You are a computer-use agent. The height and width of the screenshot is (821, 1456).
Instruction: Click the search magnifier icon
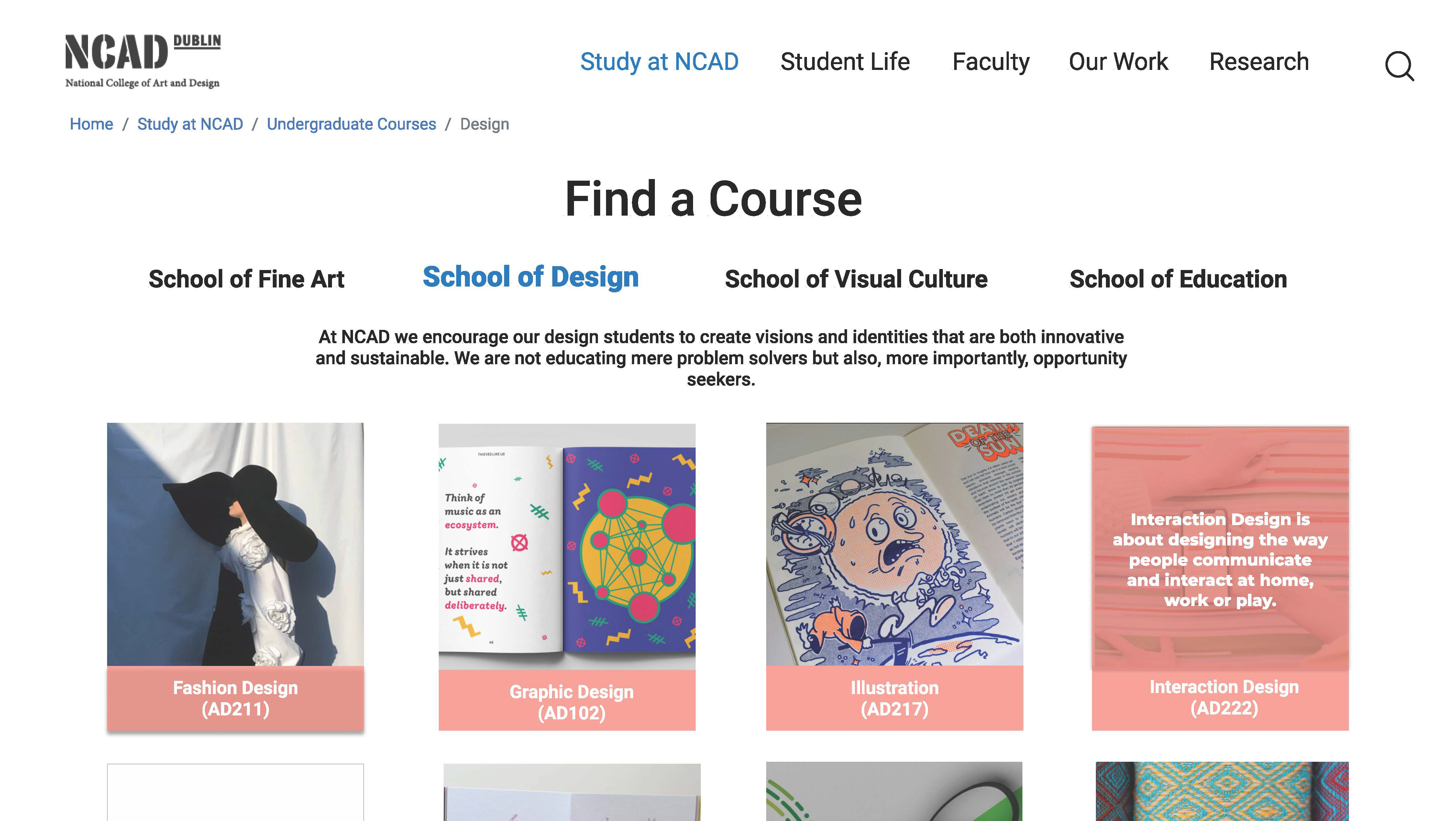click(x=1399, y=66)
